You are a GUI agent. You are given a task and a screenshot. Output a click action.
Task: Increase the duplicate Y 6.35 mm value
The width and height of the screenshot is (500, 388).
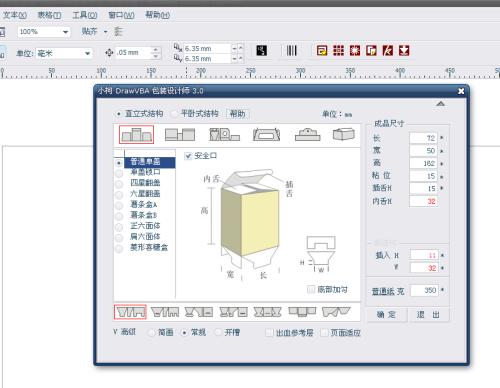[x=240, y=58]
